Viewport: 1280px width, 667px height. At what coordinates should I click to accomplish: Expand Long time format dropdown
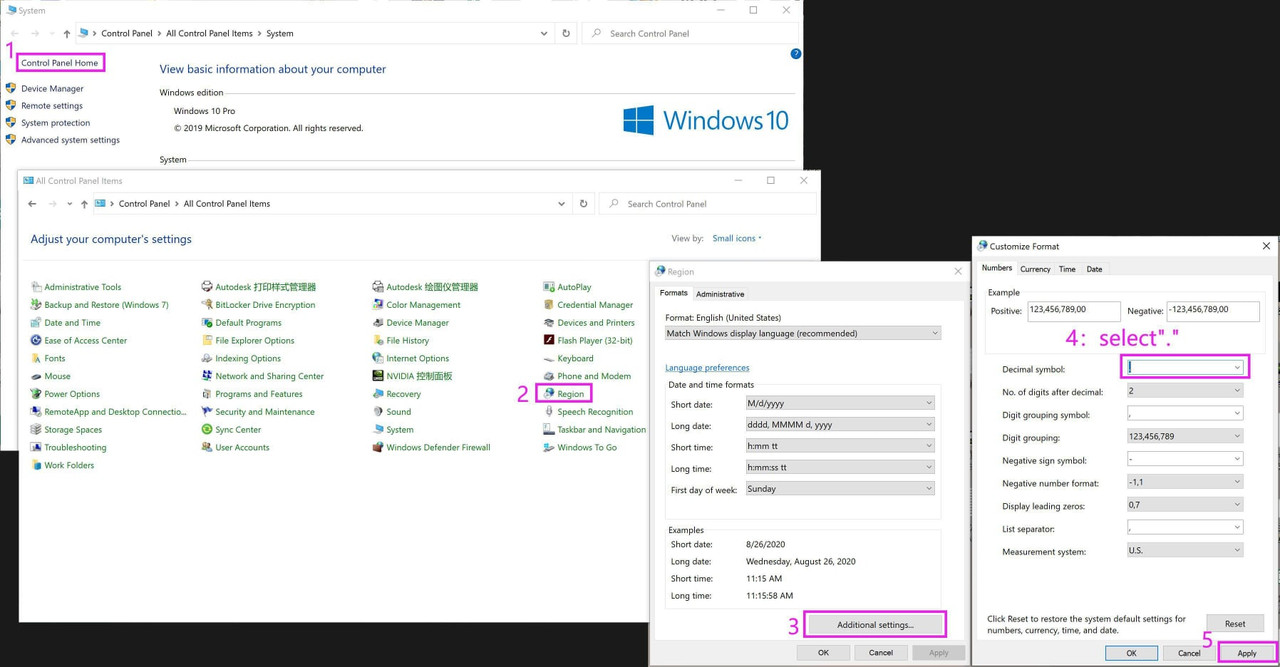[840, 467]
